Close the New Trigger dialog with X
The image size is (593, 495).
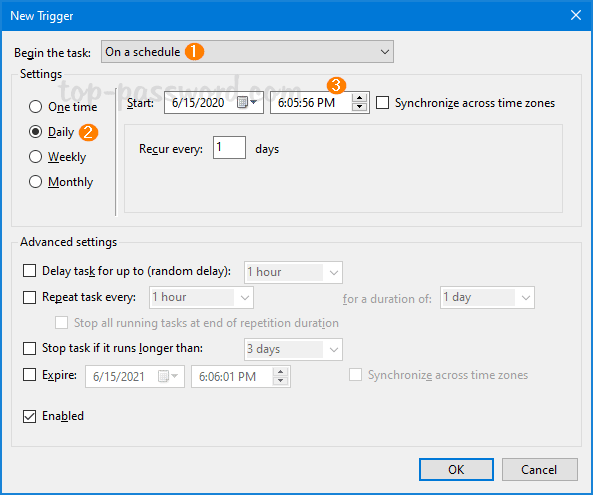click(x=576, y=15)
